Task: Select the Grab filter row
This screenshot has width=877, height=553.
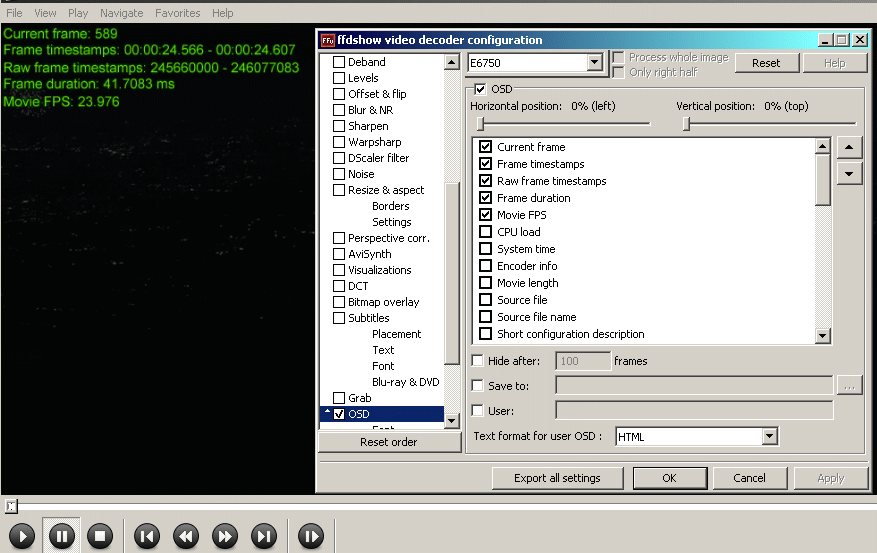Action: click(x=359, y=398)
